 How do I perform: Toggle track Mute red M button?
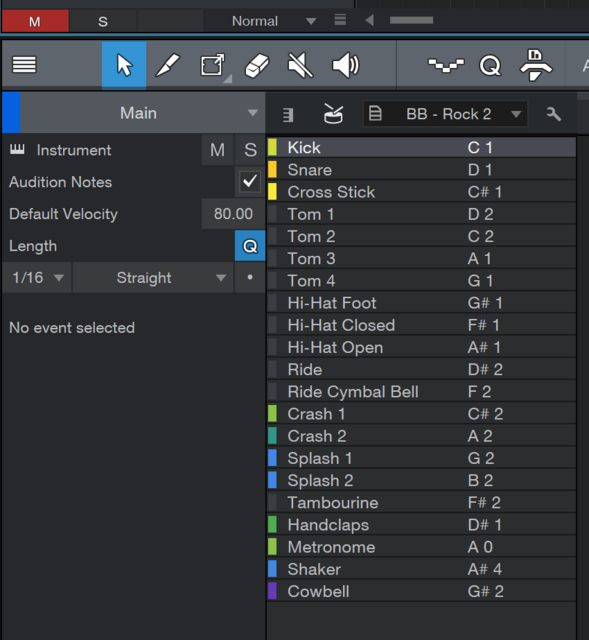pos(35,21)
